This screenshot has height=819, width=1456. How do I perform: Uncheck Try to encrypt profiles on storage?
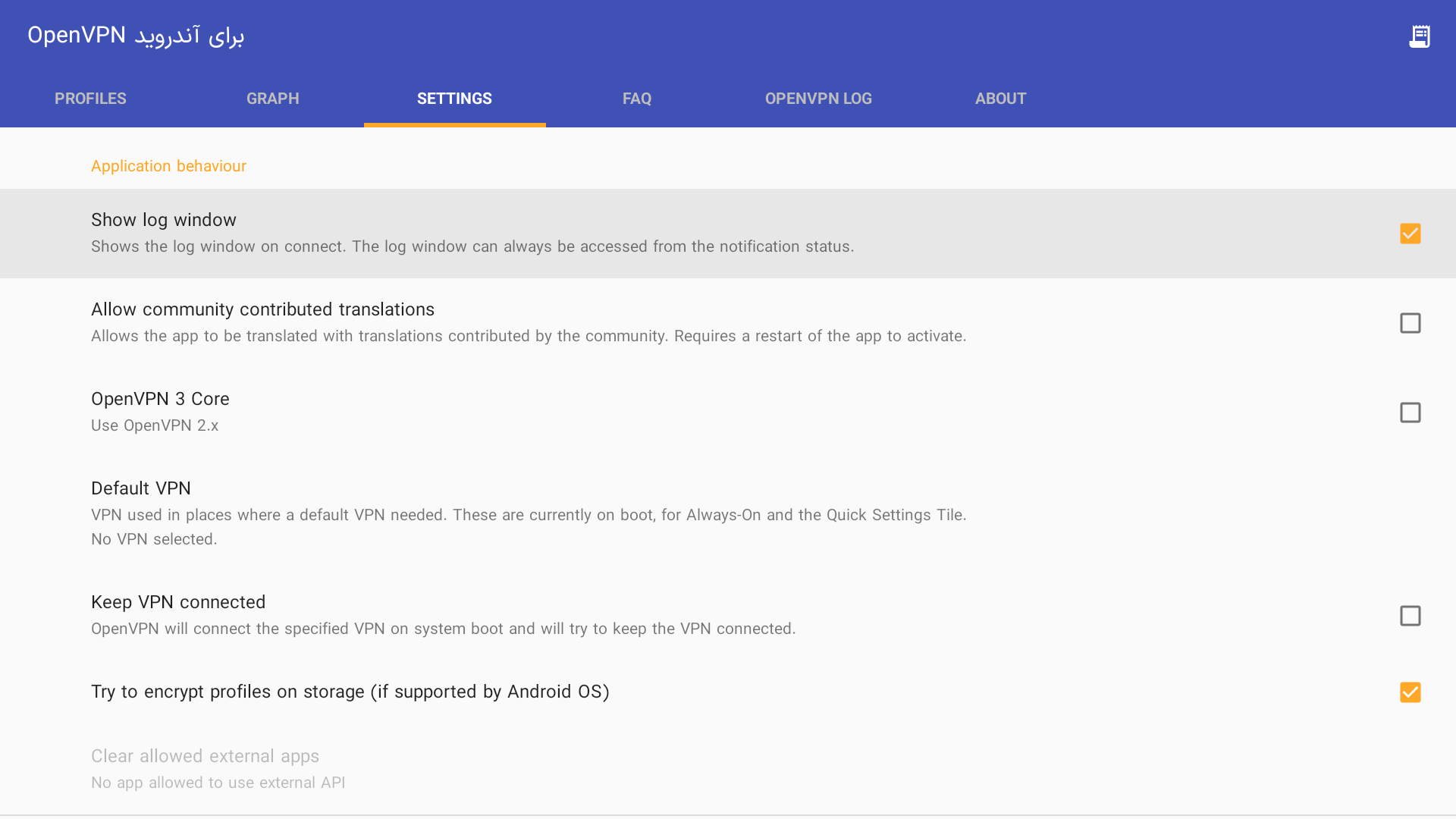(1410, 692)
